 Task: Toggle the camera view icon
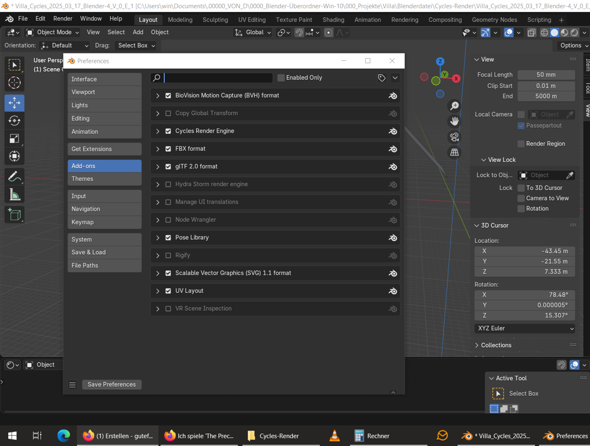[455, 137]
